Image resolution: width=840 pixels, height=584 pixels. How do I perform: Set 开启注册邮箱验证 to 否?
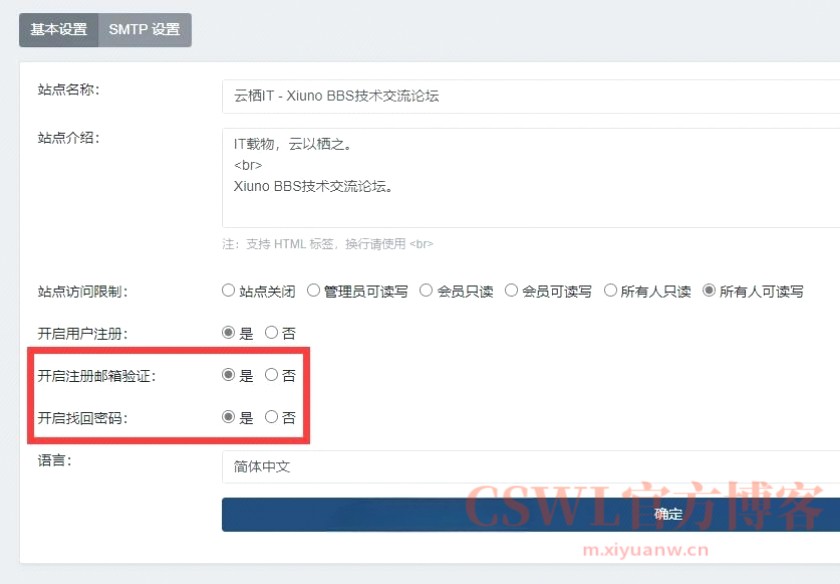point(271,376)
